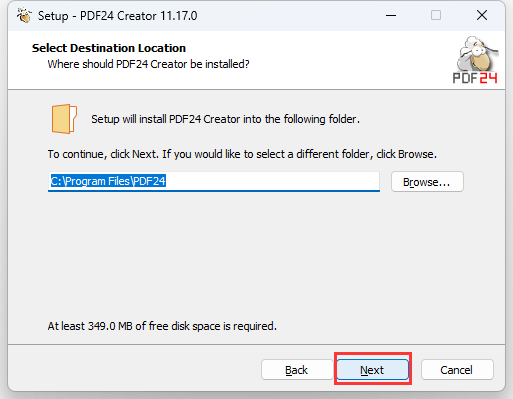Click the grayed-out maximize button
The image size is (513, 399).
[x=436, y=15]
